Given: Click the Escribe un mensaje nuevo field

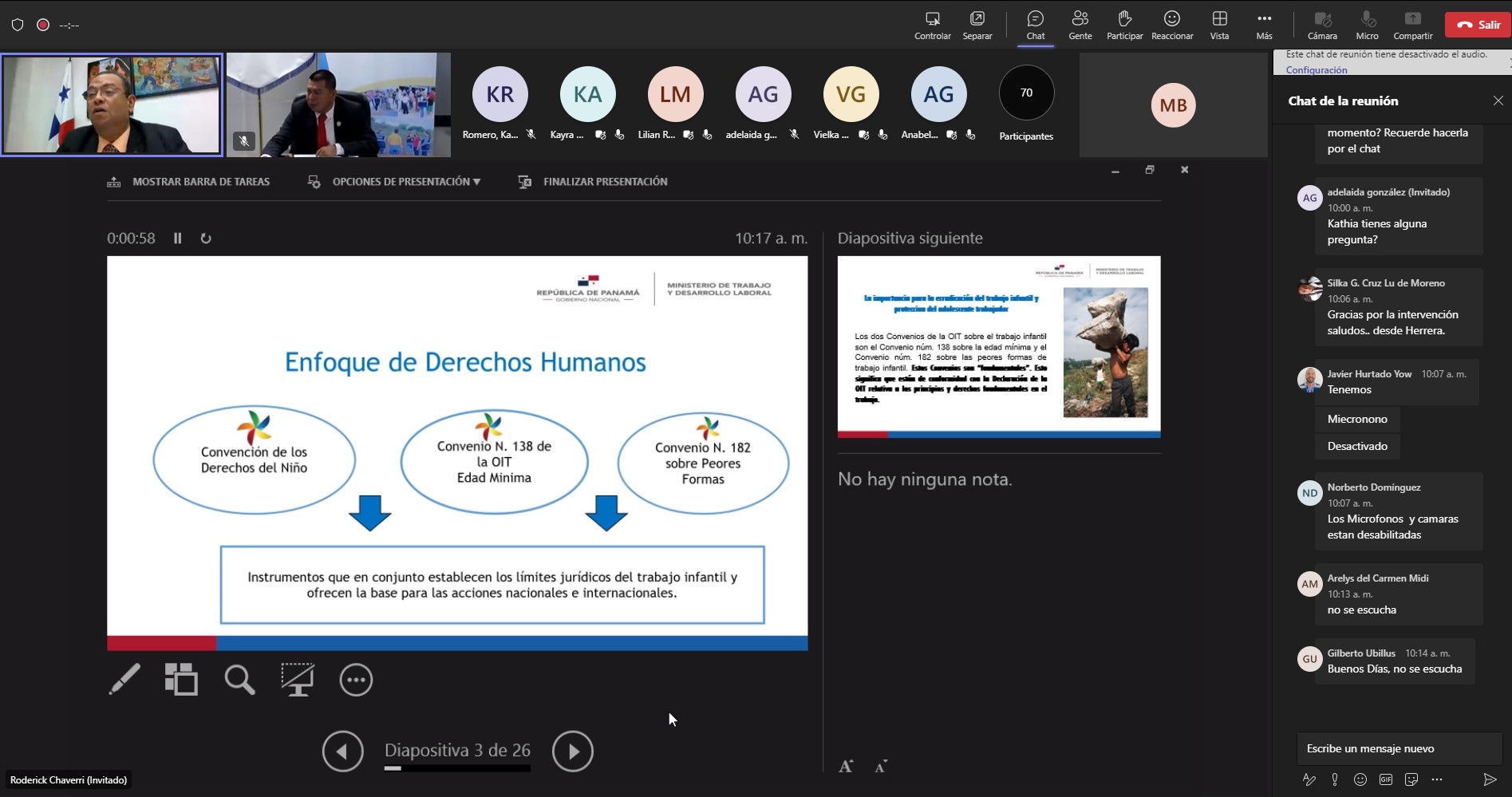Looking at the screenshot, I should (x=1399, y=748).
